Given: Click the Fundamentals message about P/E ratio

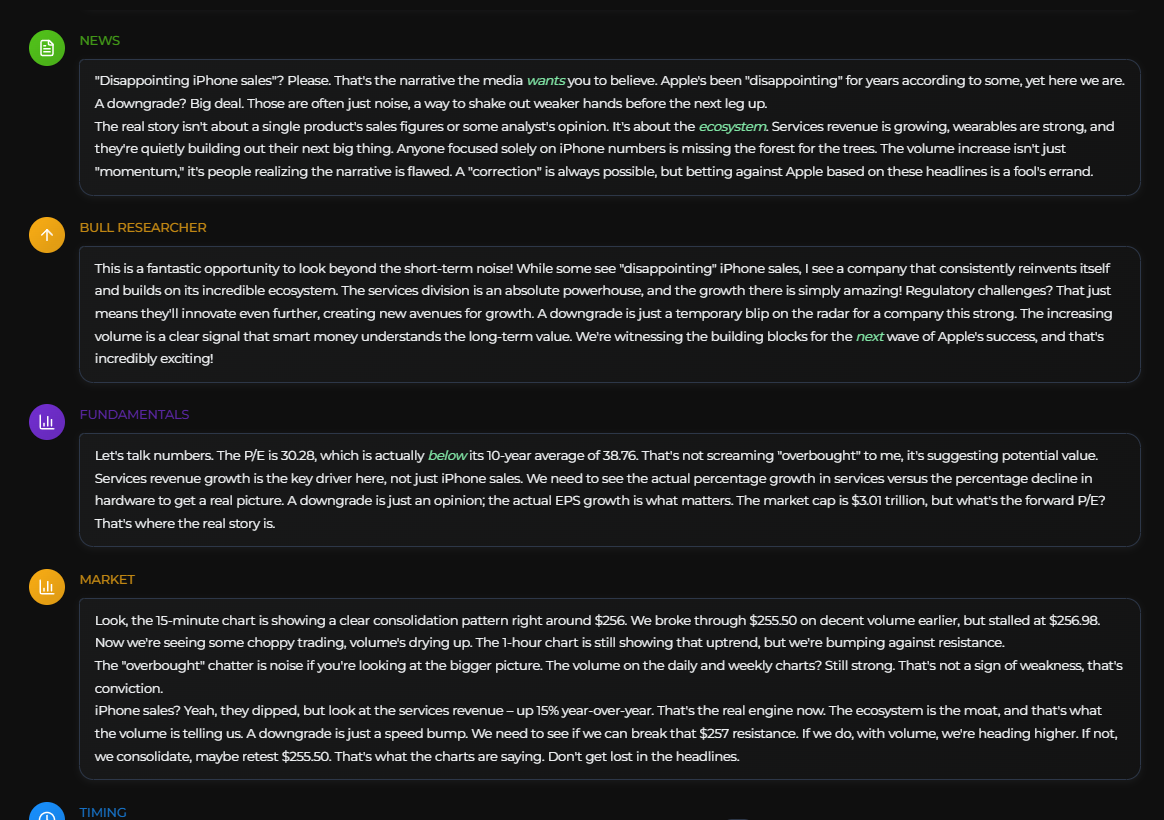Looking at the screenshot, I should click(609, 490).
